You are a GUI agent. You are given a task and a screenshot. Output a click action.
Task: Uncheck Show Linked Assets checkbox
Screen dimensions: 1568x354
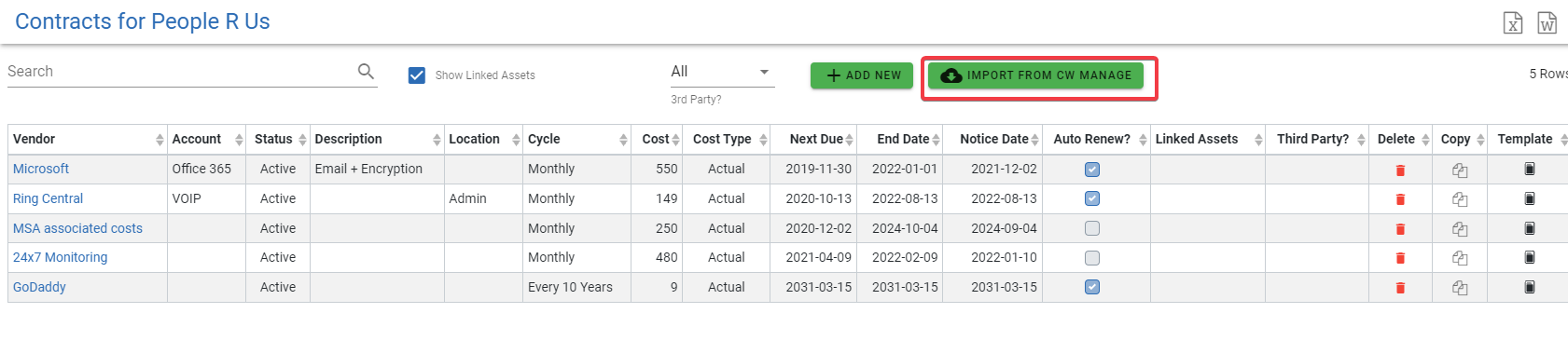point(417,75)
